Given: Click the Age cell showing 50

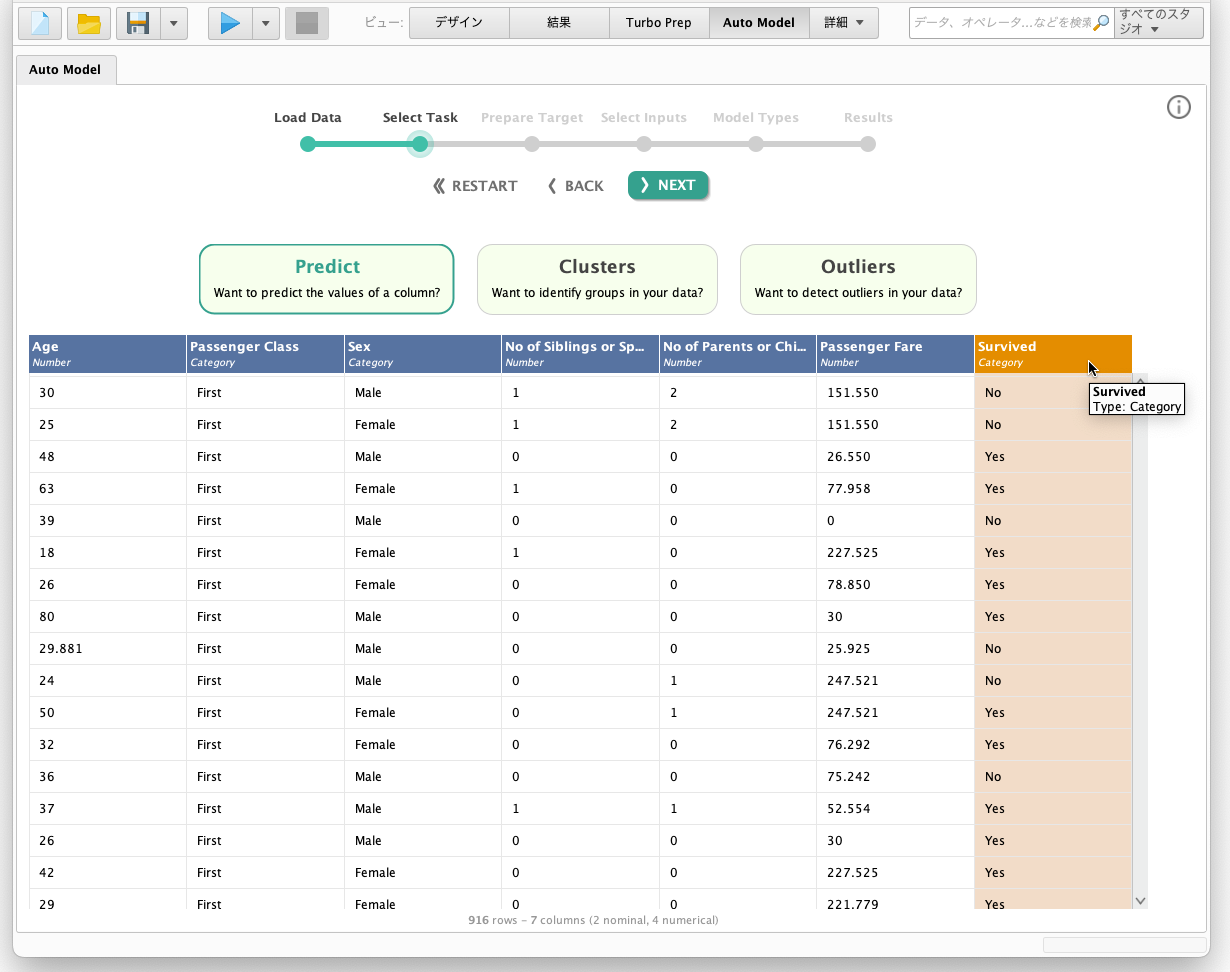Looking at the screenshot, I should pos(107,713).
